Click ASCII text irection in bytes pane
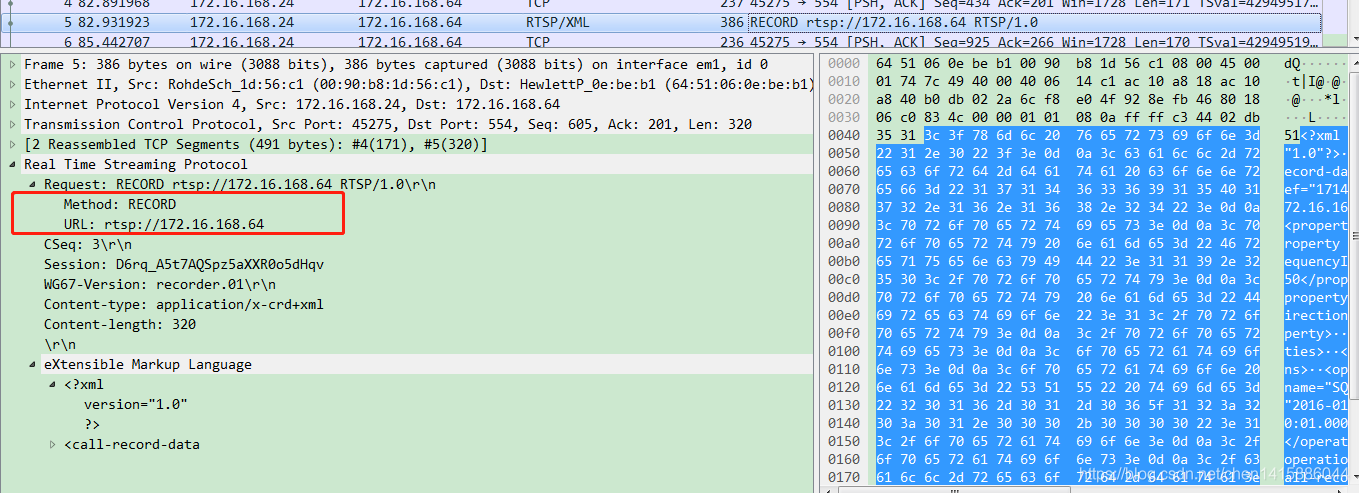Viewport: 1359px width, 493px height. click(x=1315, y=314)
